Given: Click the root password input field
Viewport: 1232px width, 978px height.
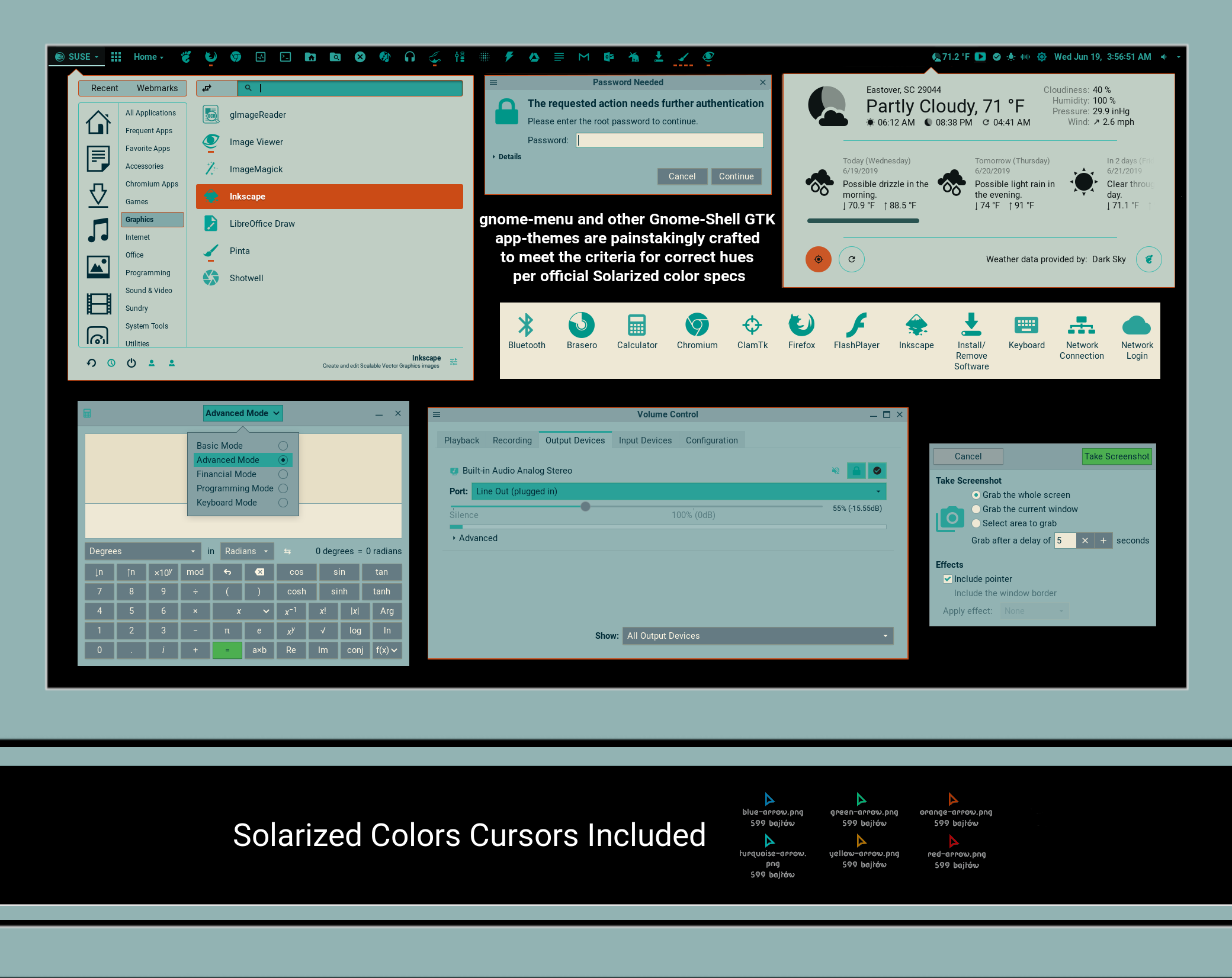Looking at the screenshot, I should [x=670, y=140].
